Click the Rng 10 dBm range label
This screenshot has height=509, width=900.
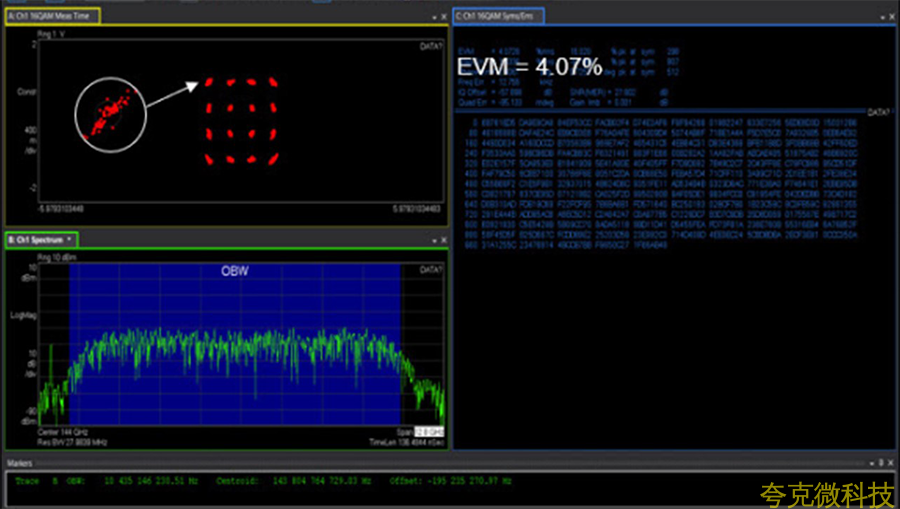(55, 257)
